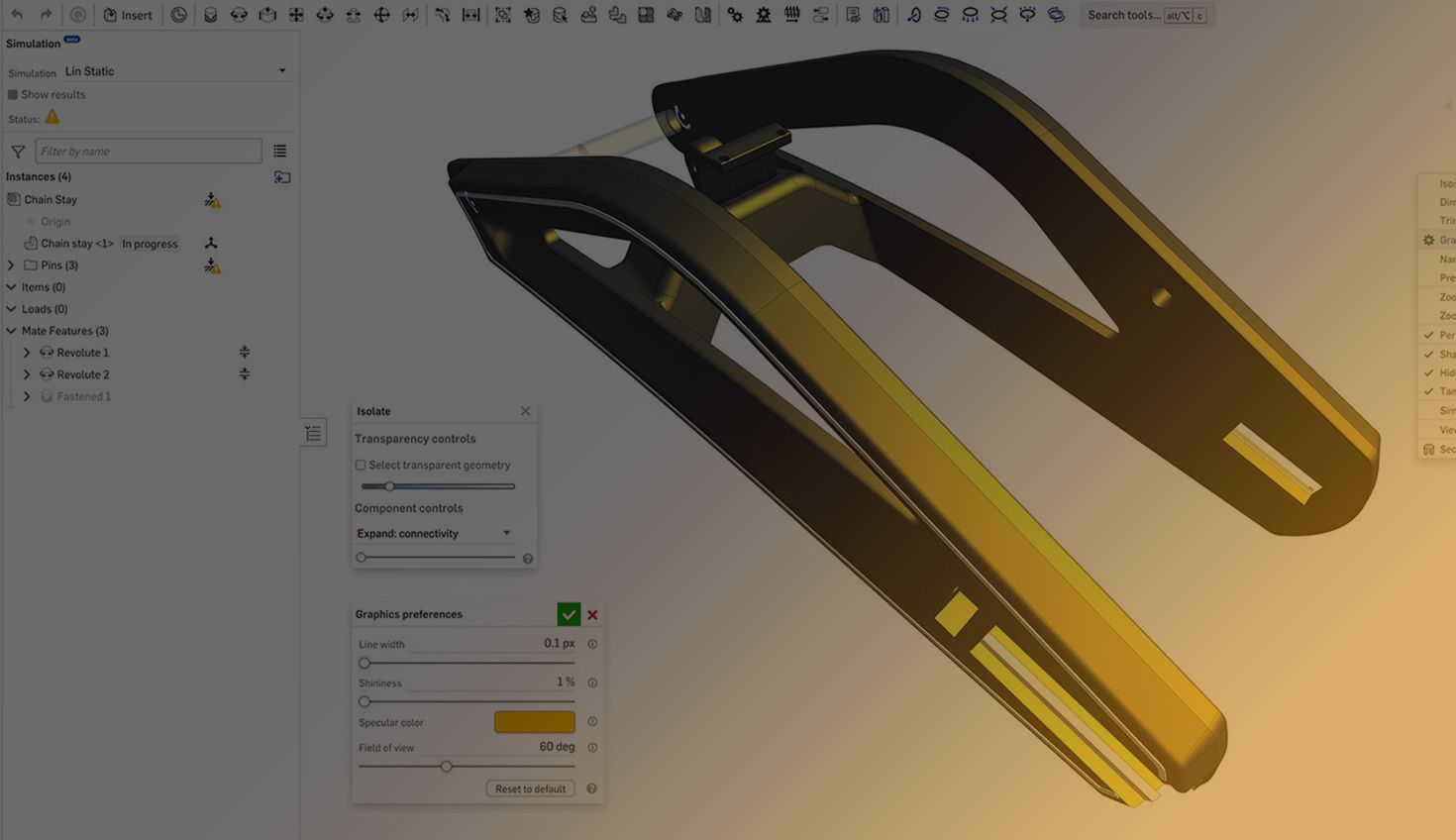Click the Status warning triangle icon
The image size is (1456, 840).
pyautogui.click(x=52, y=118)
